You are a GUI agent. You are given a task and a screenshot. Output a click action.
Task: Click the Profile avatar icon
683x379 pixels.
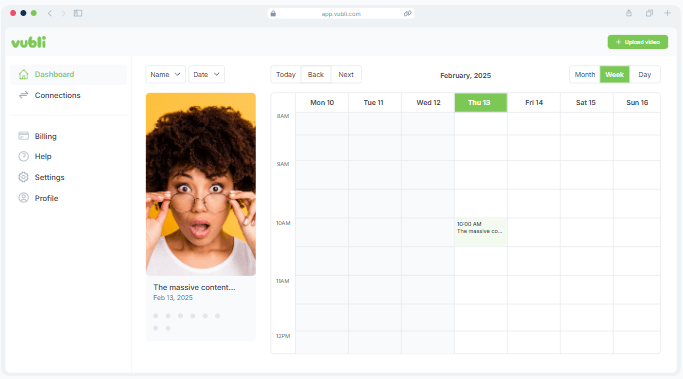24,198
